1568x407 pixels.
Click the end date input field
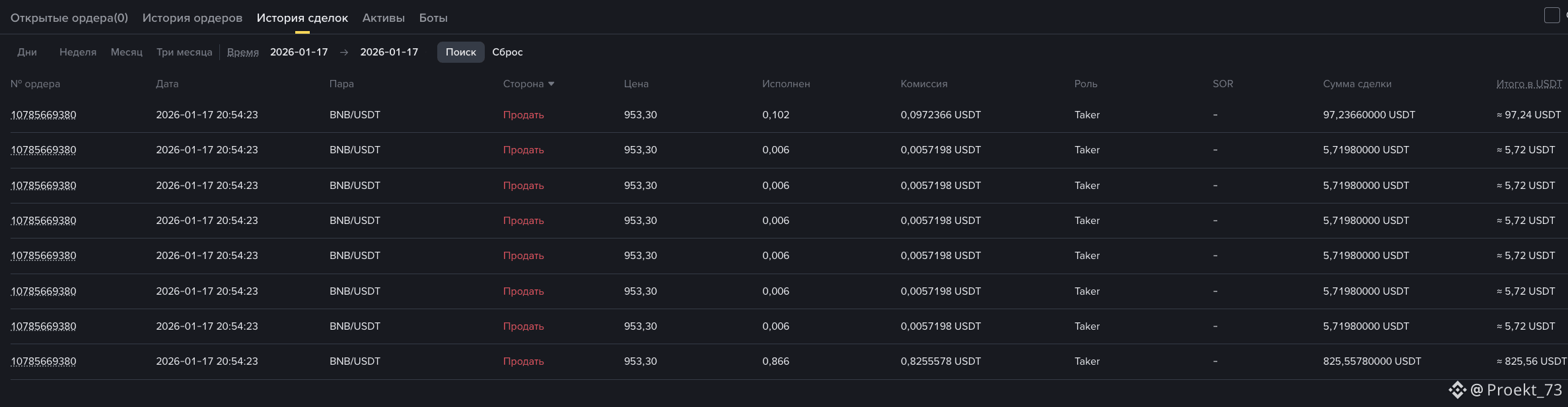point(389,52)
